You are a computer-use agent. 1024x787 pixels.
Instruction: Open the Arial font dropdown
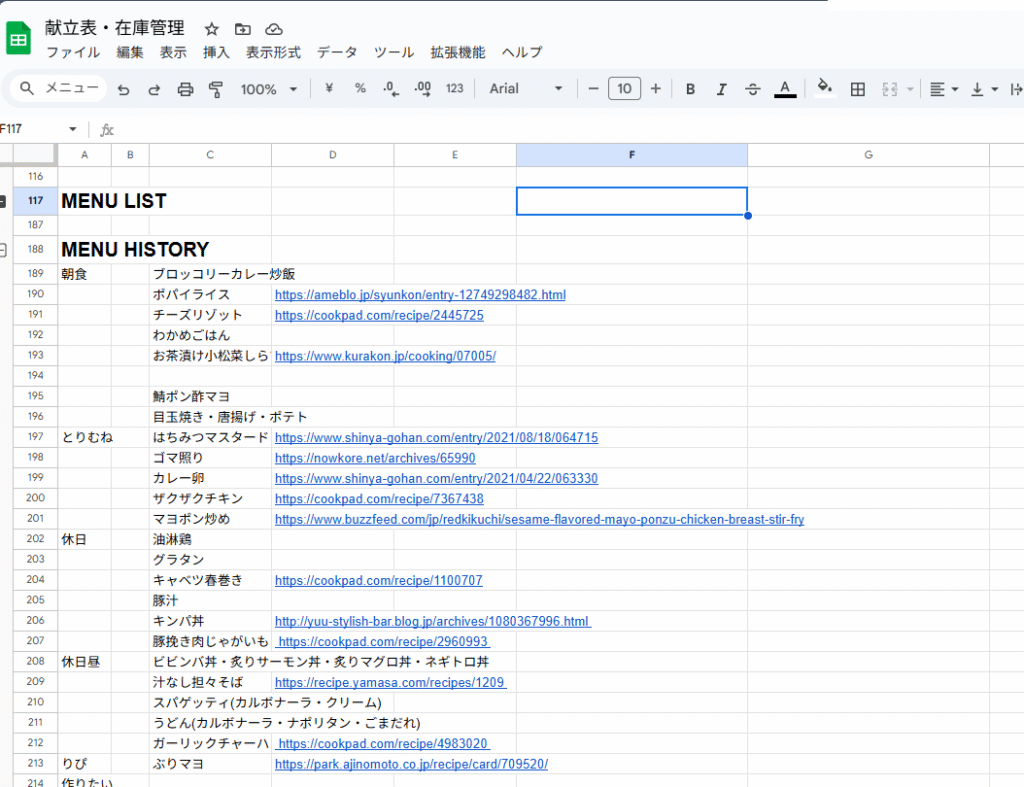point(526,89)
